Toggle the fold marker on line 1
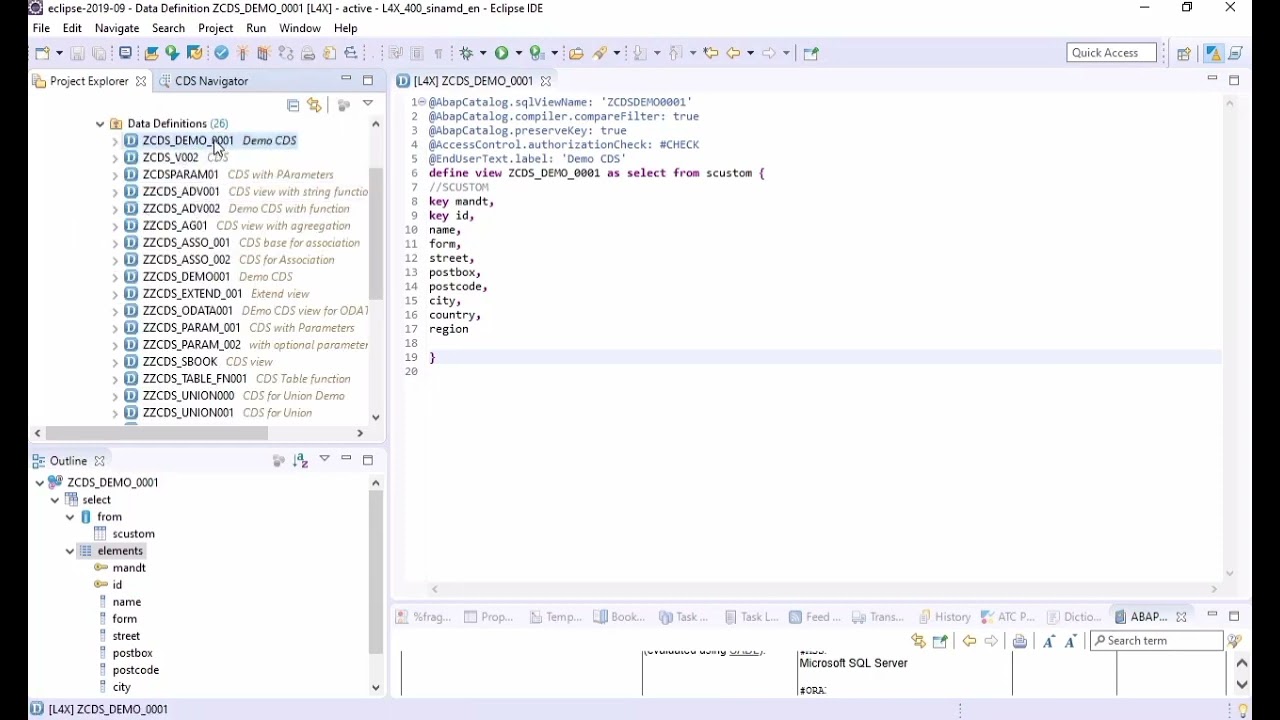 click(x=421, y=102)
